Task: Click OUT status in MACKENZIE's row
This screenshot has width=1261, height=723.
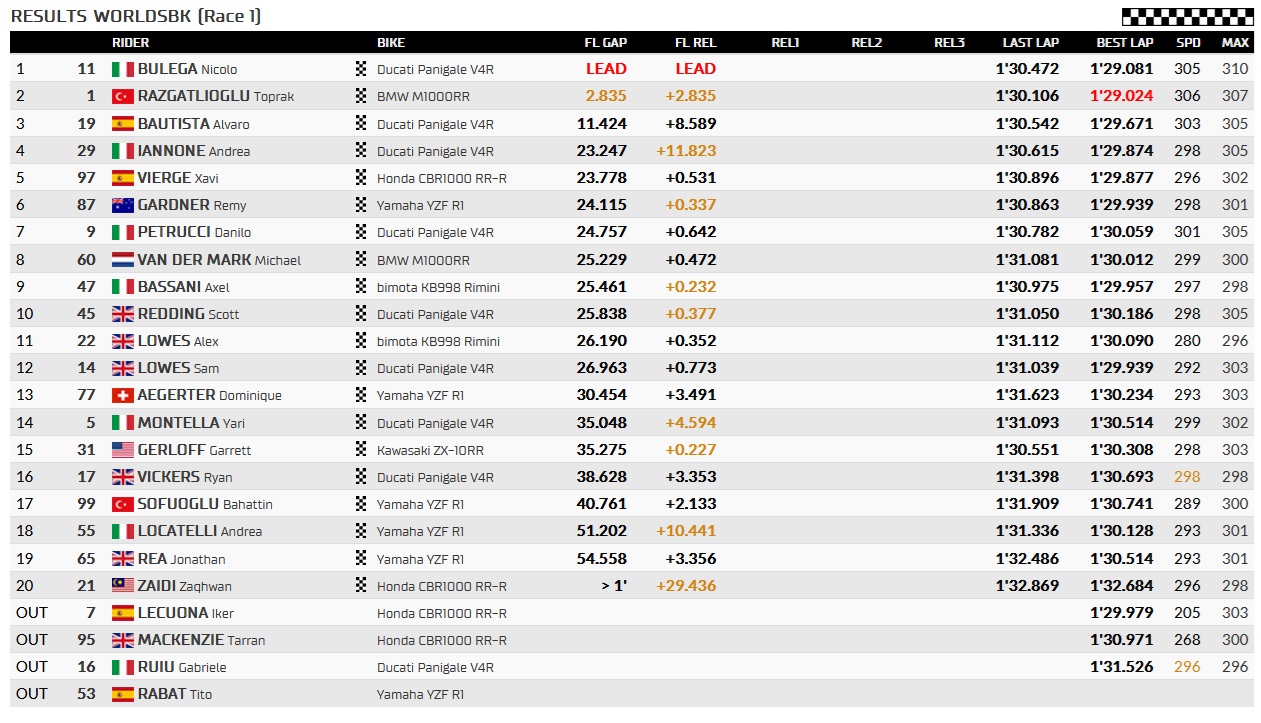Action: (32, 640)
